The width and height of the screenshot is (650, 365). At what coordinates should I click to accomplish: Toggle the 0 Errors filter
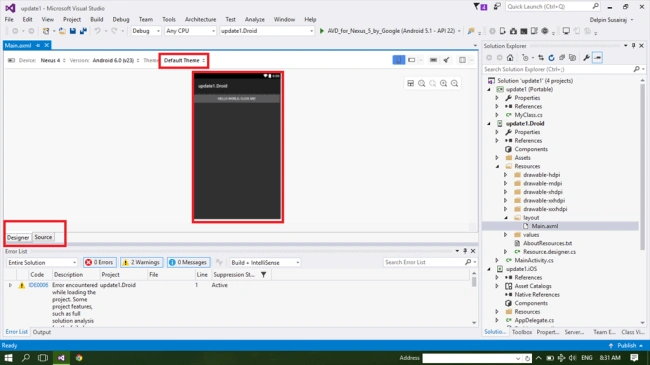pos(99,263)
